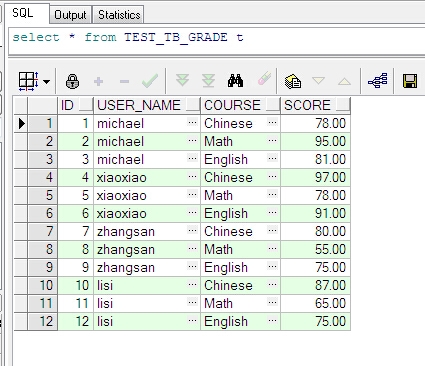This screenshot has height=366, width=425.
Task: Click the fetch last page icon
Action: [208, 81]
